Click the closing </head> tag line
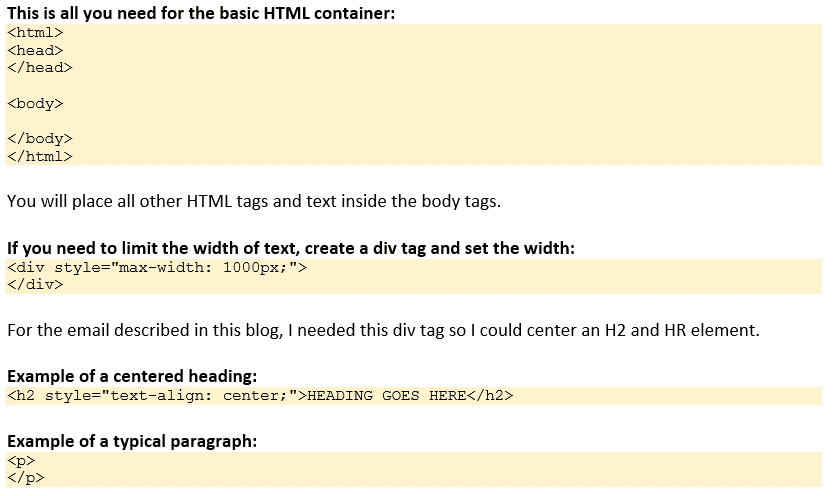Viewport: 833px width, 496px height. pos(40,67)
